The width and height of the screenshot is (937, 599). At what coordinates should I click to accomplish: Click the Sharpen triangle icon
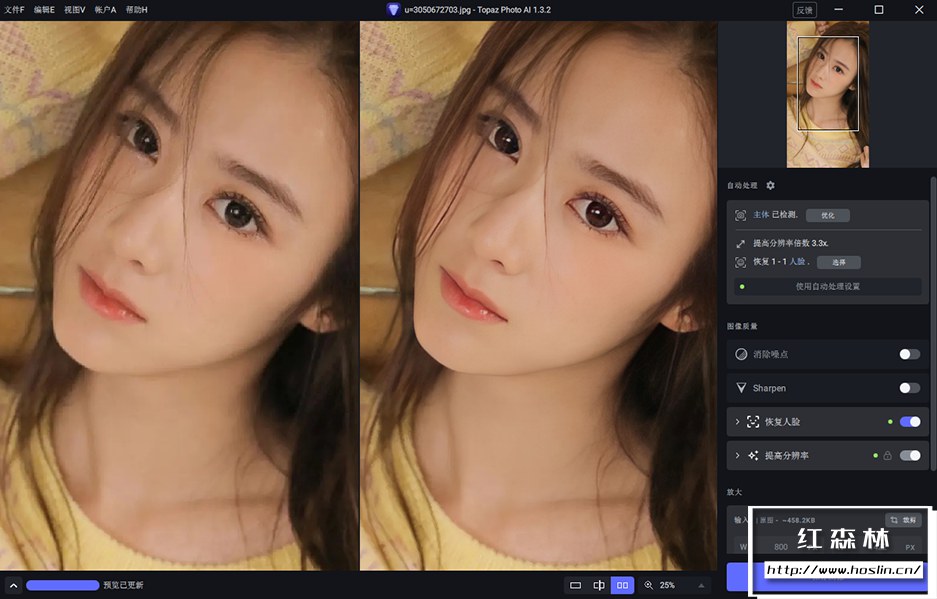pyautogui.click(x=741, y=388)
